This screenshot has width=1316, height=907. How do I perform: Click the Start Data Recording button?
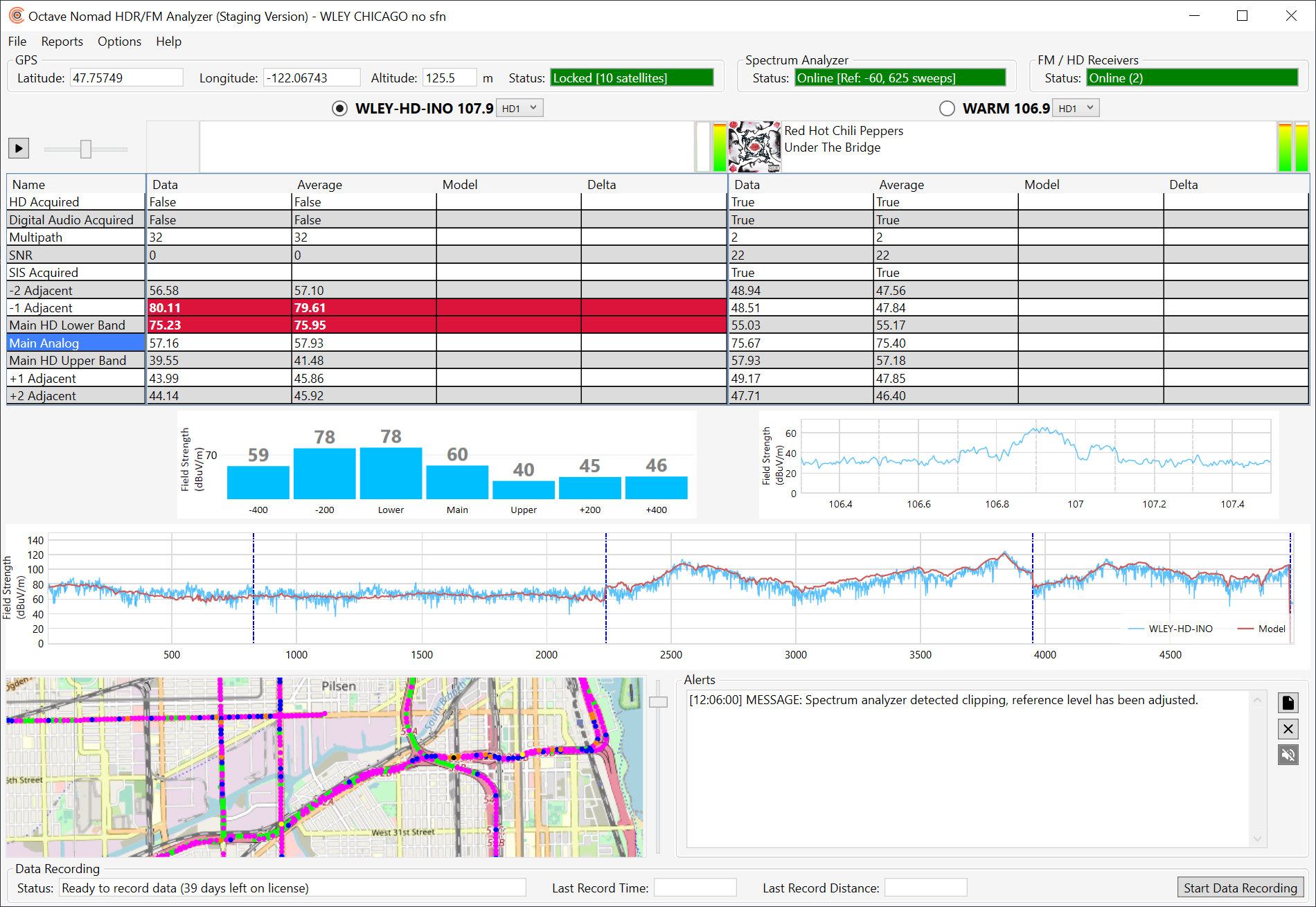click(x=1240, y=888)
